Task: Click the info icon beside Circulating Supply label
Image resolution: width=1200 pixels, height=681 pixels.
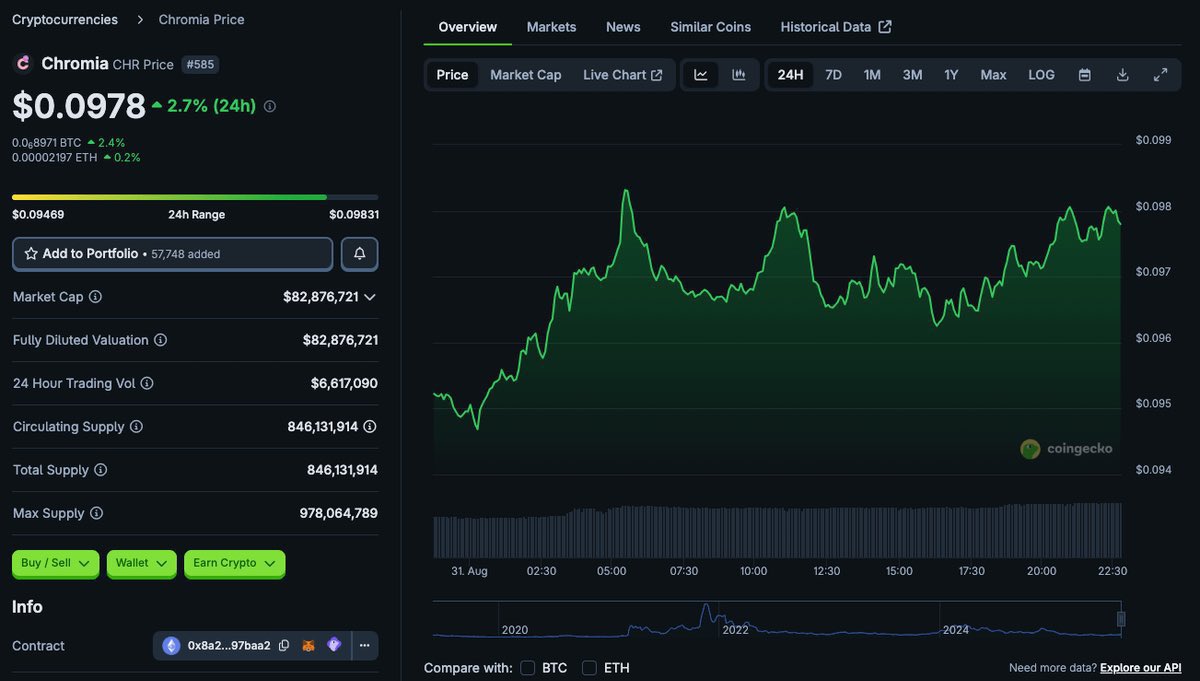Action: (x=136, y=427)
